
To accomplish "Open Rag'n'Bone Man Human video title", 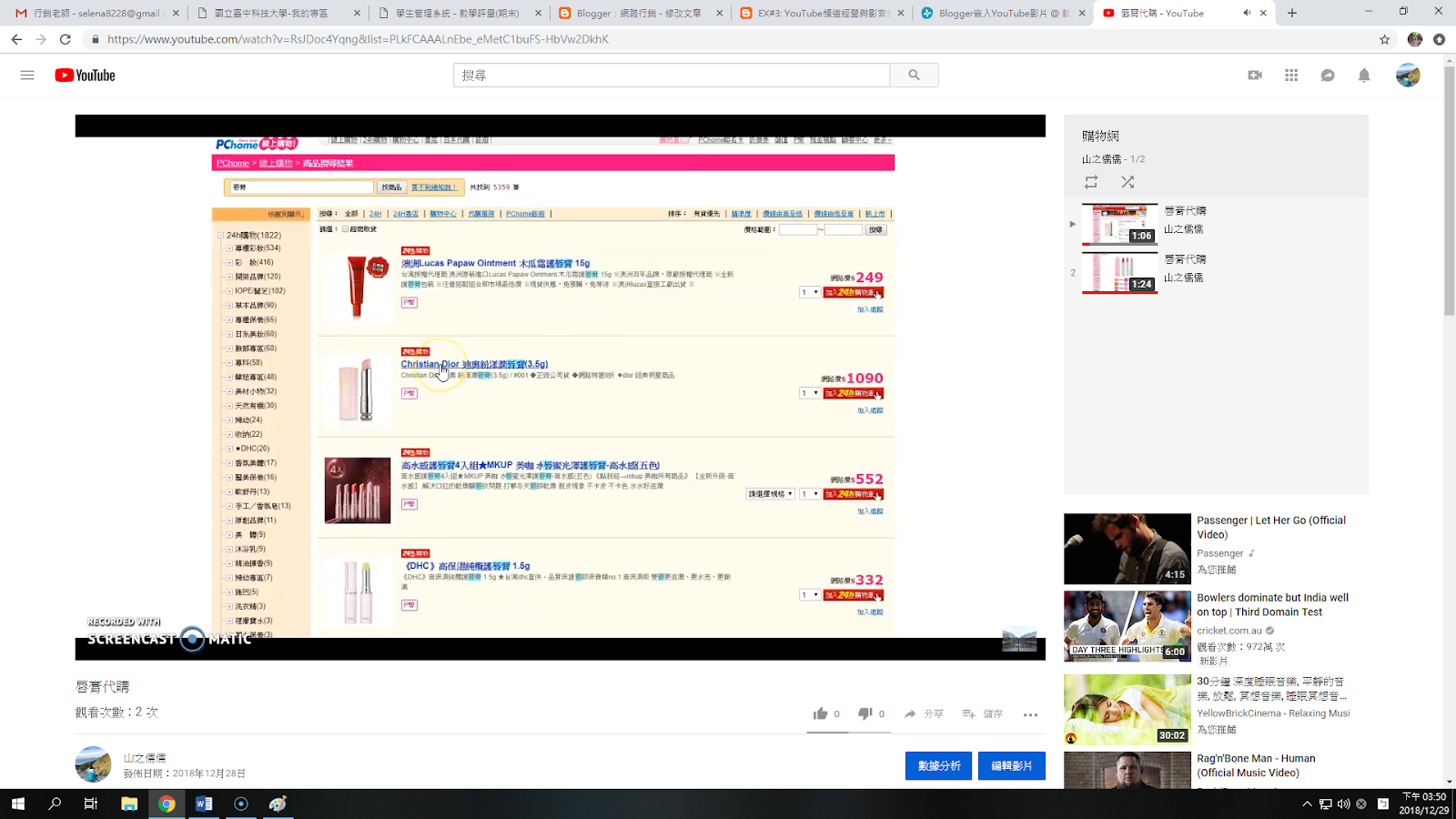I will pos(1256,765).
